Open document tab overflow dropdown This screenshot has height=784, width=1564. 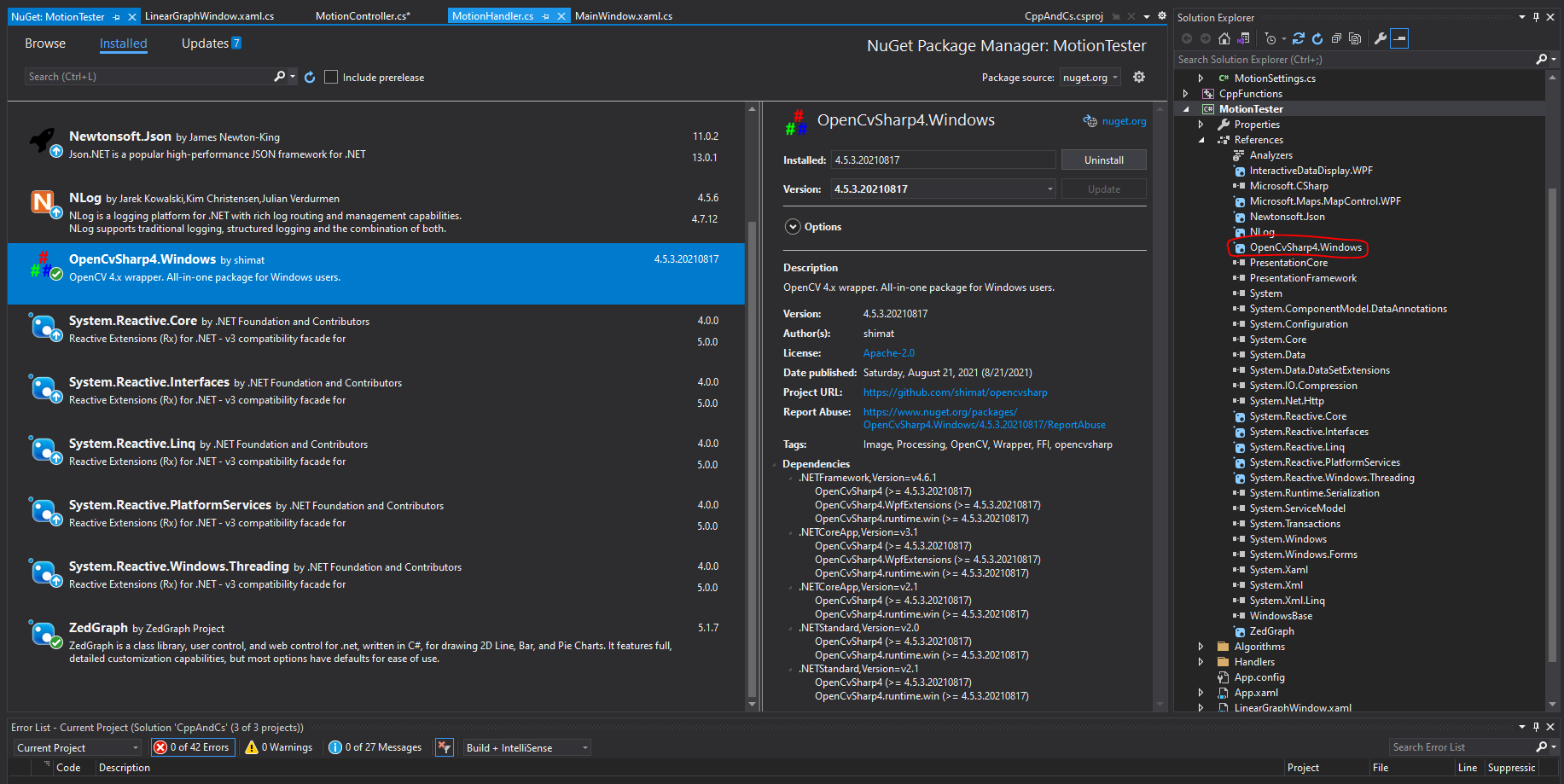point(1147,16)
